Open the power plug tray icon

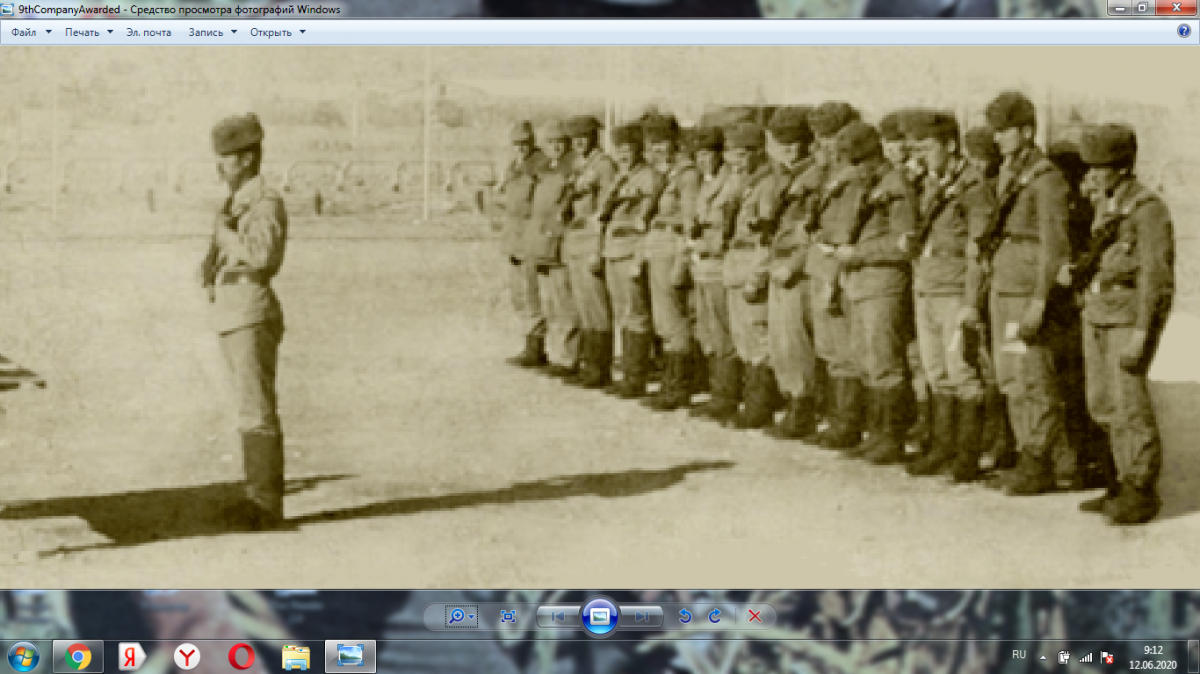(1064, 657)
